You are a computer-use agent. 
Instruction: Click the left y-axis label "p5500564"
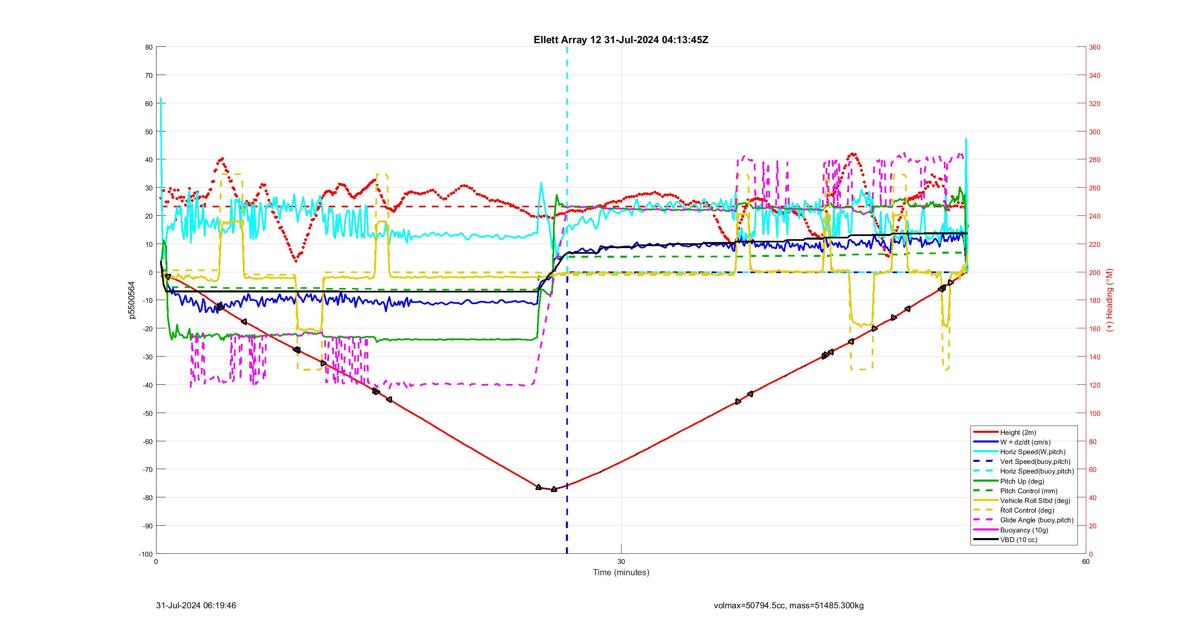point(131,301)
